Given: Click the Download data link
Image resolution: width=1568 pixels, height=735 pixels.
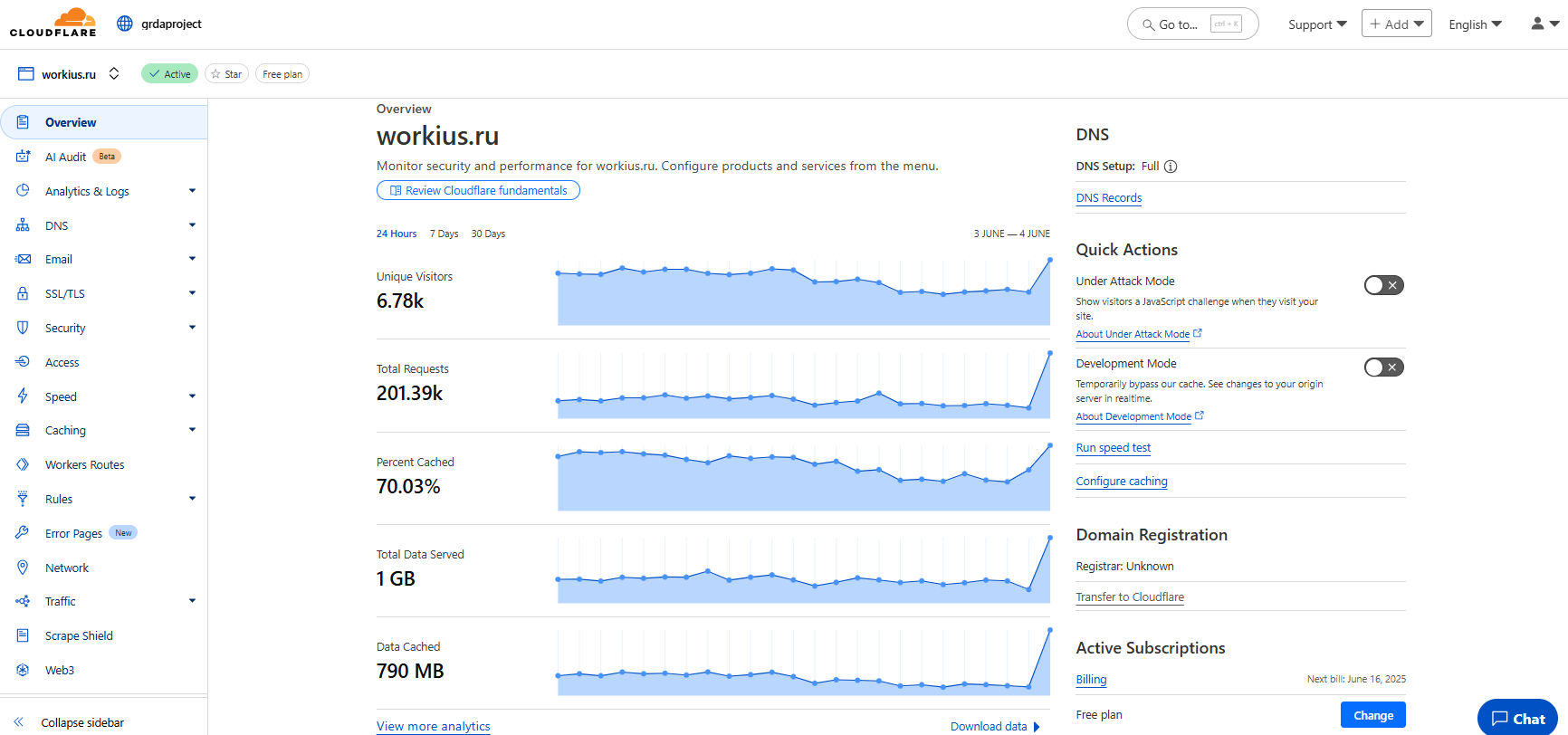Looking at the screenshot, I should coord(995,726).
